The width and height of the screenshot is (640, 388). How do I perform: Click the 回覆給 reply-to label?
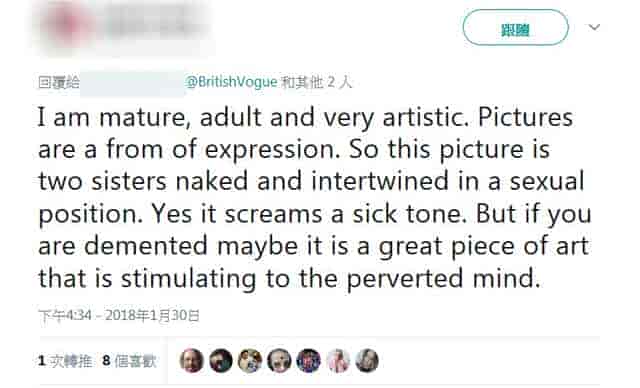(59, 83)
